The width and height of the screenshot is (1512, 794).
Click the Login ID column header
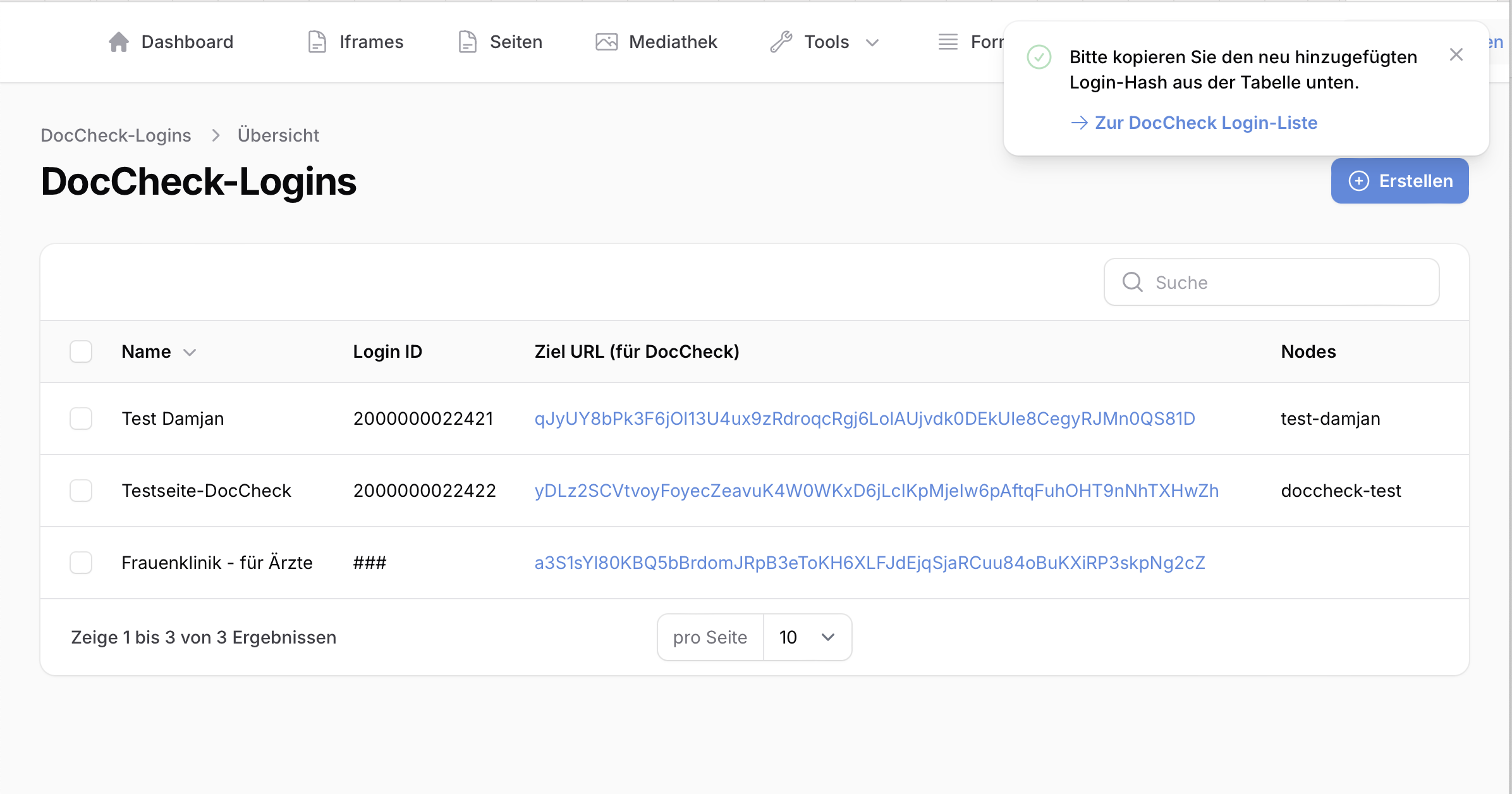387,351
